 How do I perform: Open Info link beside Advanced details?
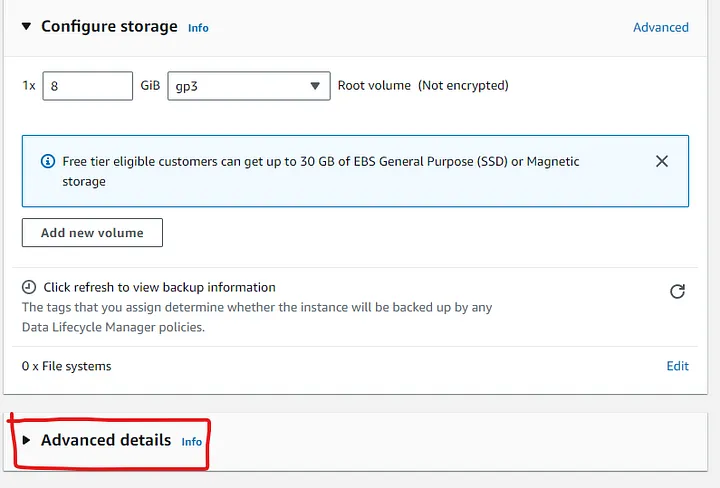tap(191, 441)
